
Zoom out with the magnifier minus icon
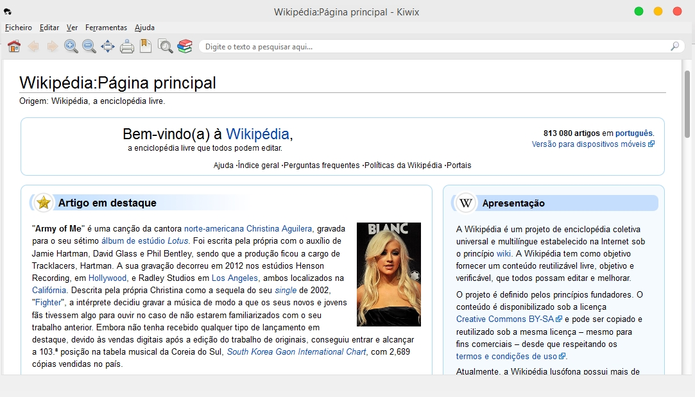click(x=89, y=46)
